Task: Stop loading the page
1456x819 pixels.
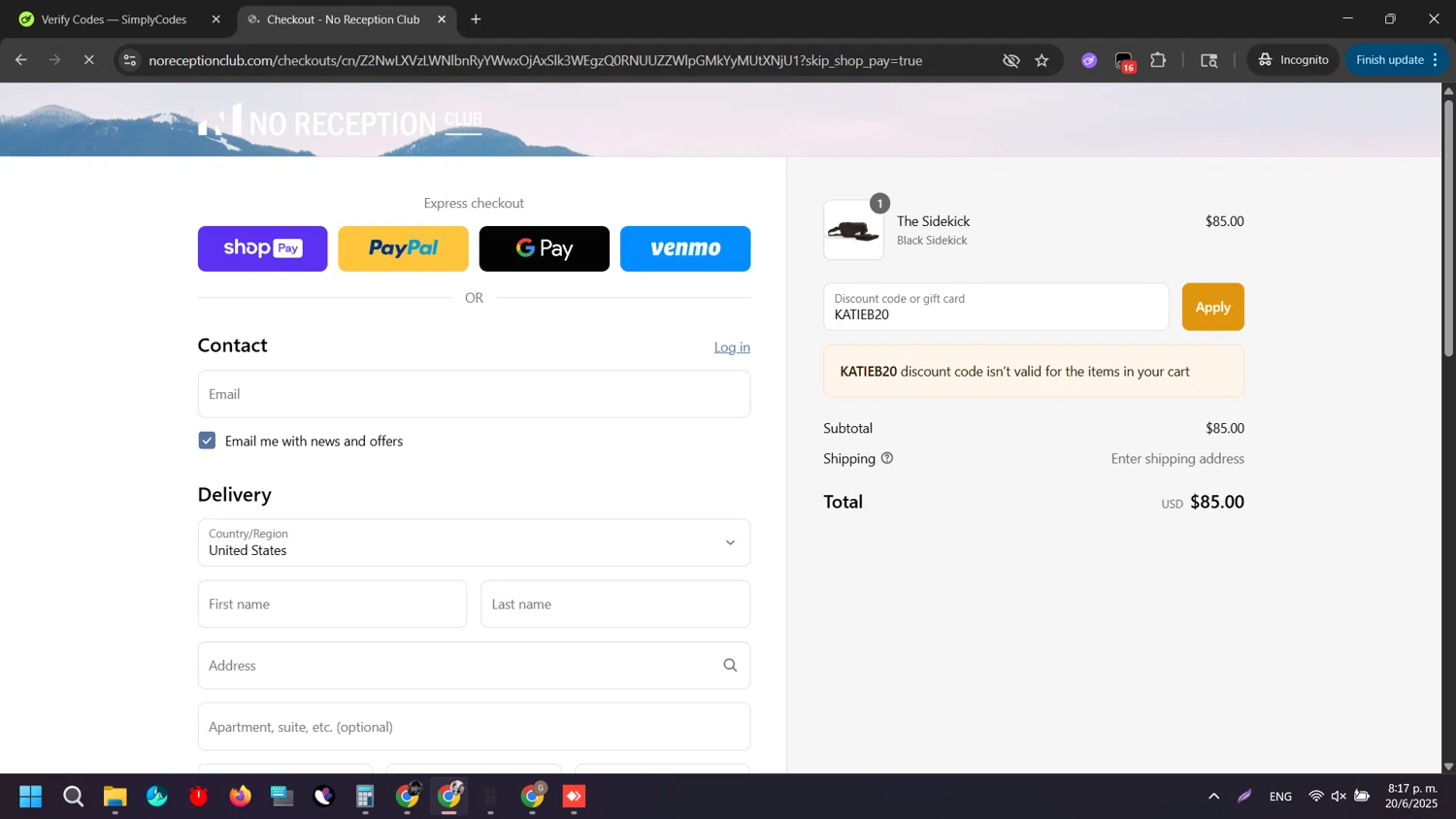Action: click(x=88, y=60)
